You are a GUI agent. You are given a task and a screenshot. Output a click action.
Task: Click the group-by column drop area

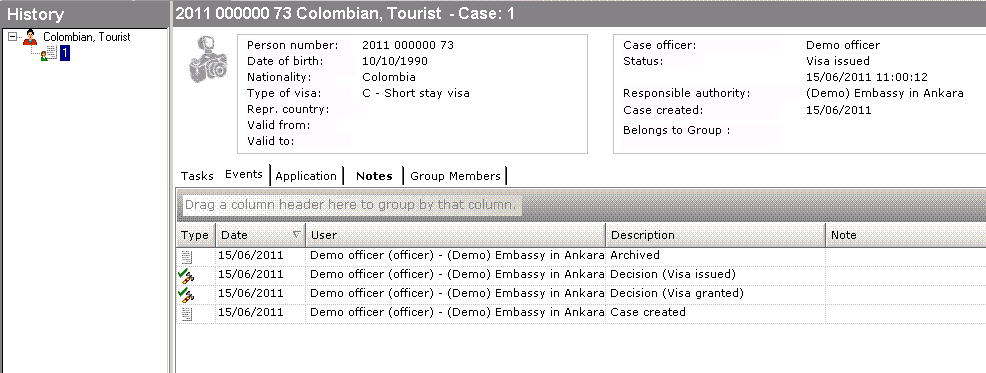[351, 205]
